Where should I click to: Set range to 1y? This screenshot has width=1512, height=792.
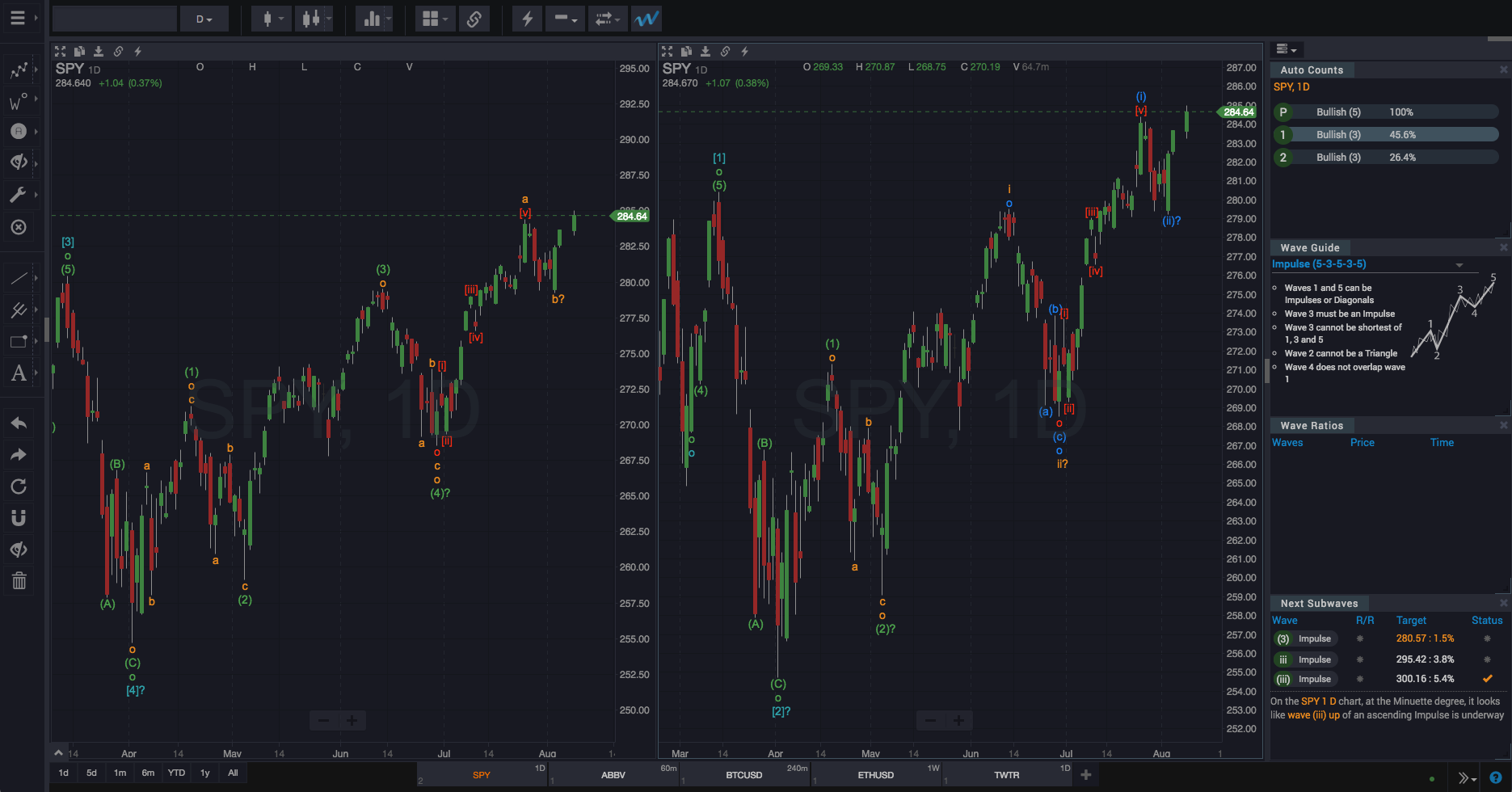(x=205, y=773)
